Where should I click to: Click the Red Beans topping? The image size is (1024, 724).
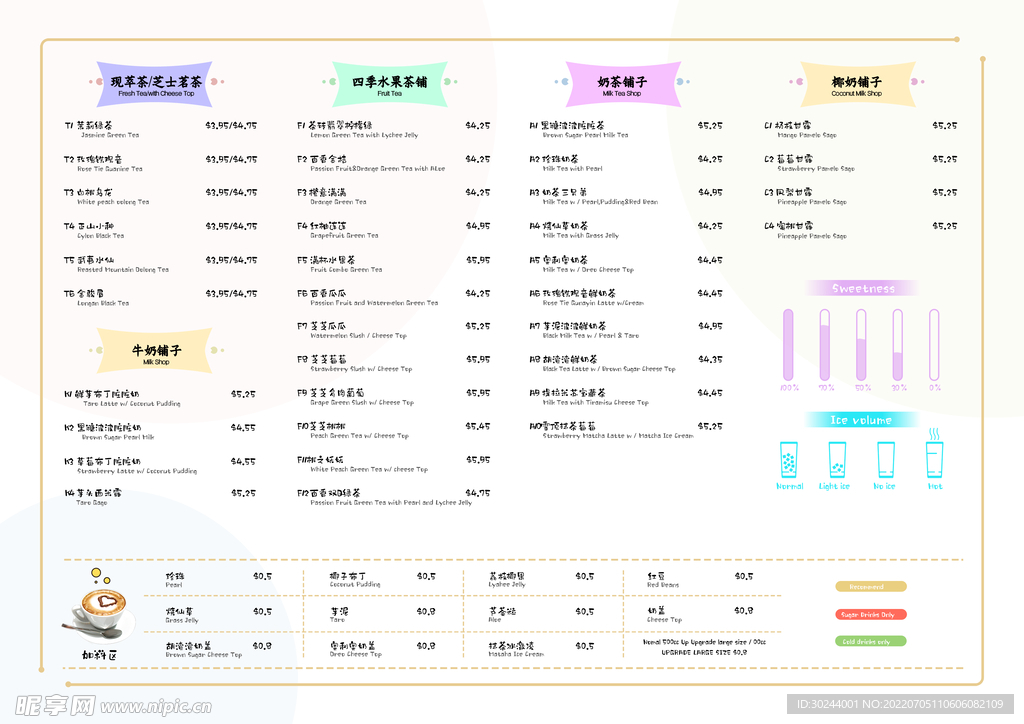[x=700, y=580]
